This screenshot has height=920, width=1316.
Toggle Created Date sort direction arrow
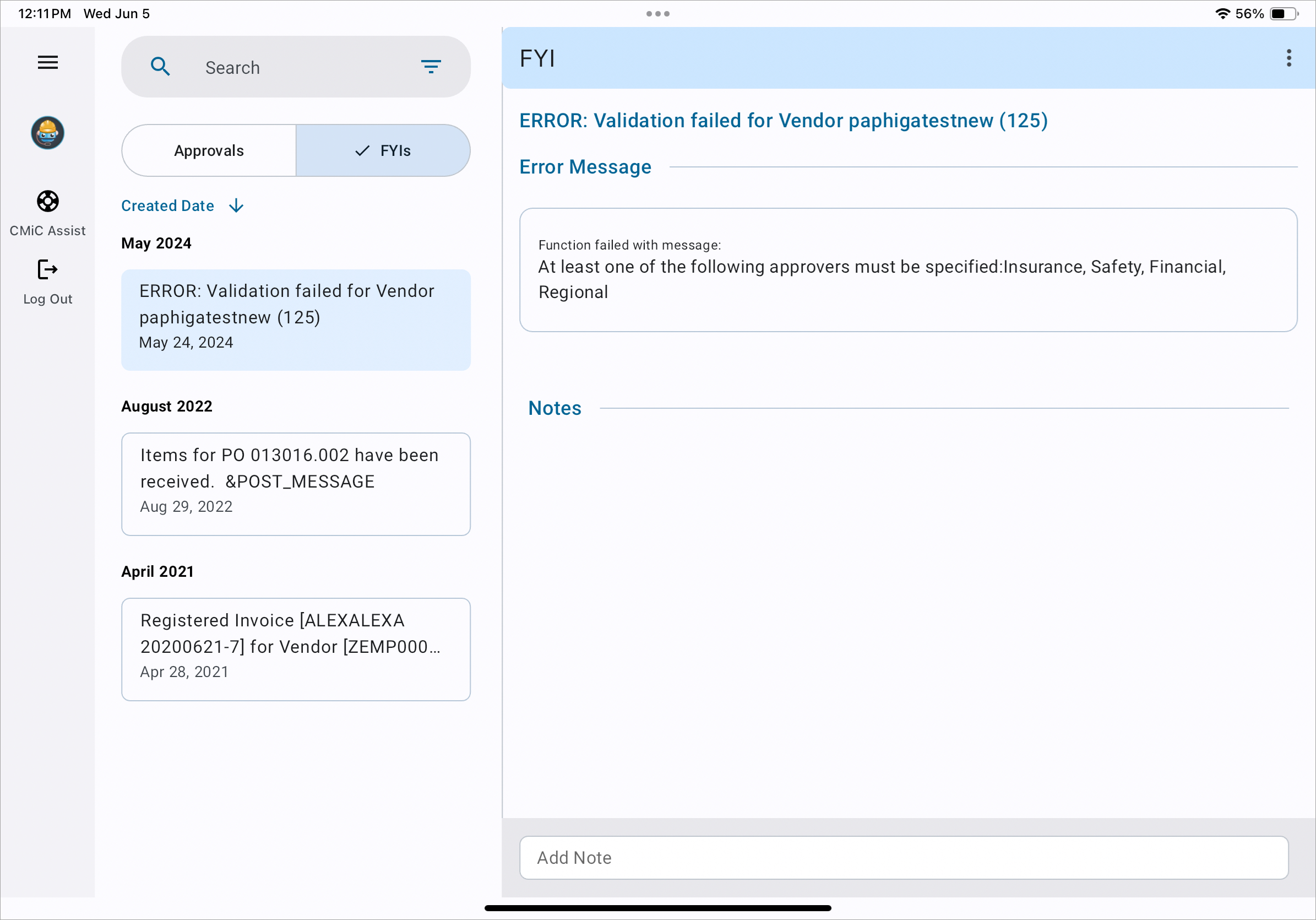(x=236, y=206)
